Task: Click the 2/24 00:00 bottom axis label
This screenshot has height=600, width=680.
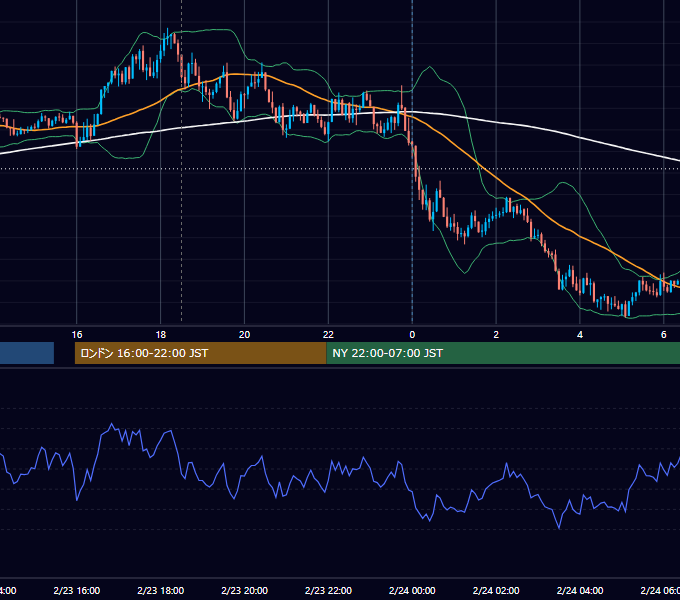Action: [x=412, y=590]
